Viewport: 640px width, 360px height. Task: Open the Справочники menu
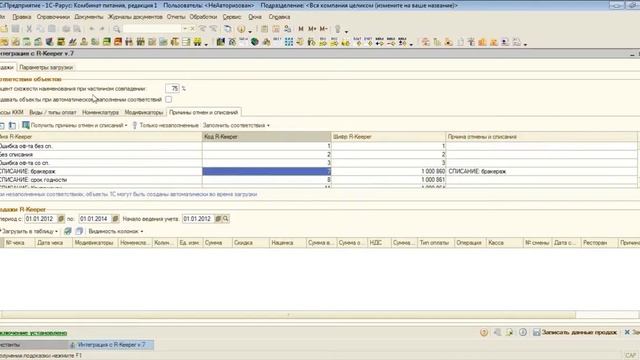click(x=53, y=17)
